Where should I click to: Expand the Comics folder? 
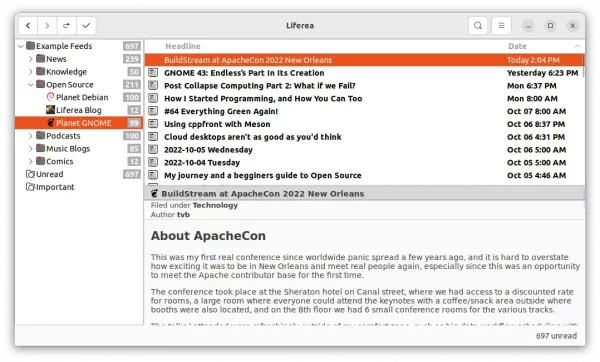point(31,161)
